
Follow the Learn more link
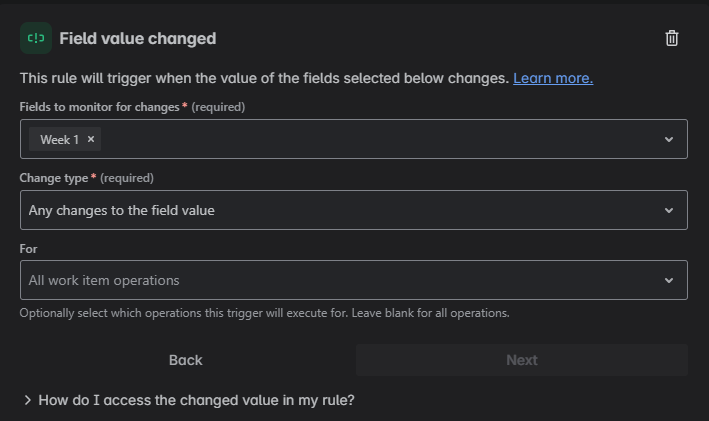553,78
